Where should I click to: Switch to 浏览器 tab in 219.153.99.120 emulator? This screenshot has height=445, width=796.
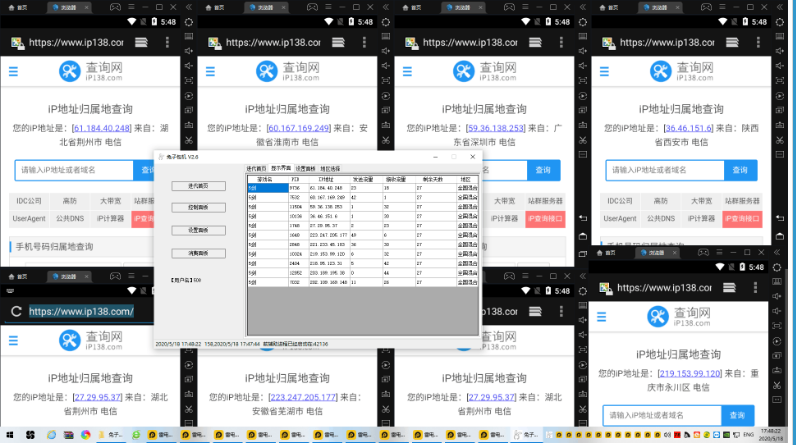[x=652, y=252]
